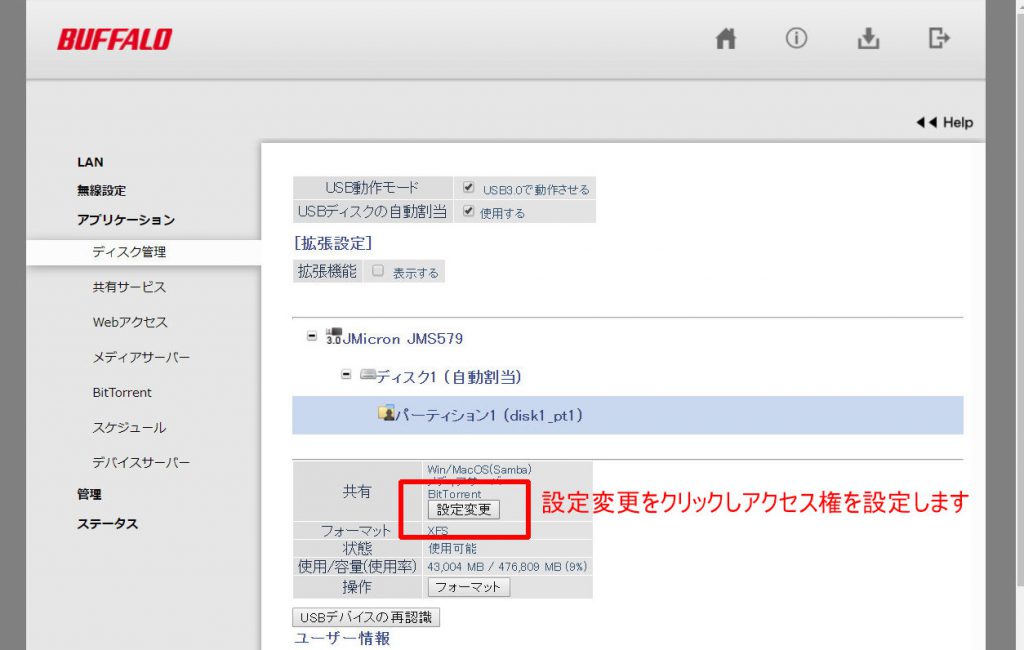1024x650 pixels.
Task: Select パーティション1 (disk1_pt1) row
Action: point(627,414)
